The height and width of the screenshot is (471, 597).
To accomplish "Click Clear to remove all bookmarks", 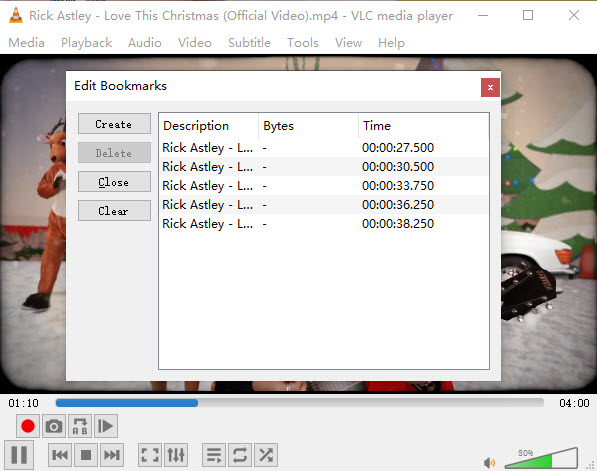I will 114,211.
